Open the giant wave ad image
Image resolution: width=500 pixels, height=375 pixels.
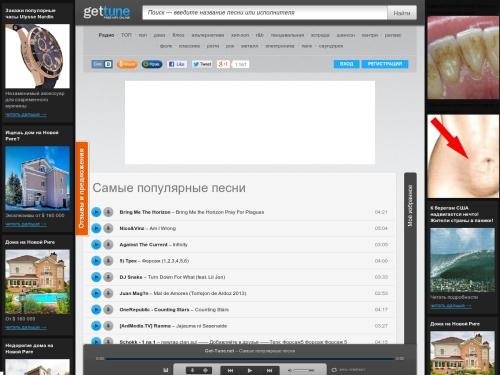462,260
